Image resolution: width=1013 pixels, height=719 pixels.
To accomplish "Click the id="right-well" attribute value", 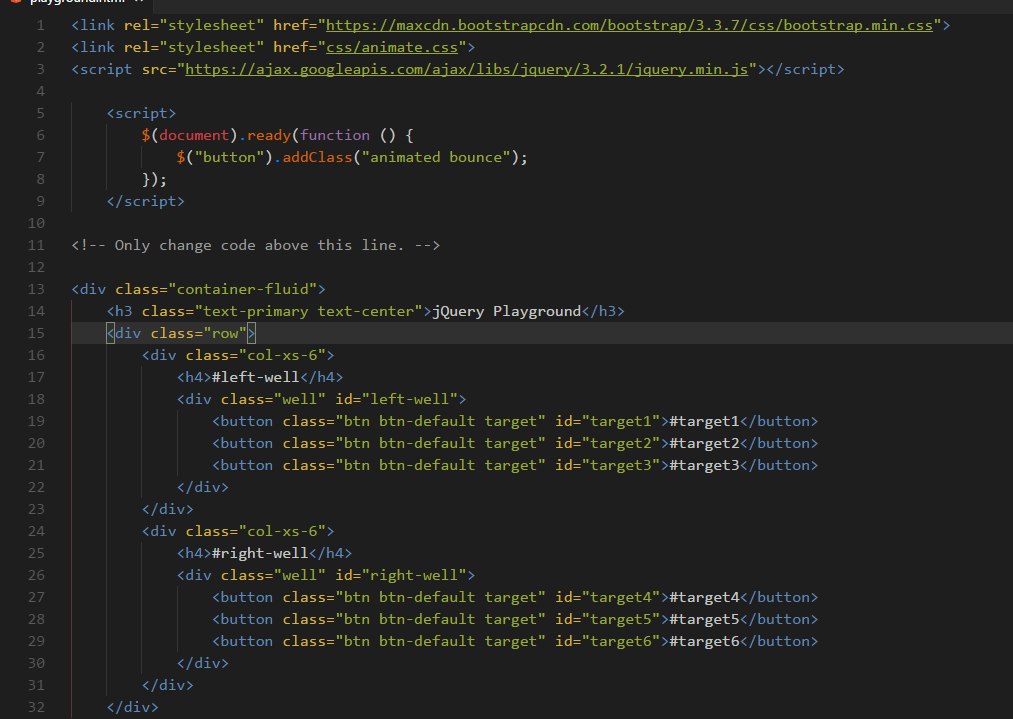I will coord(414,575).
